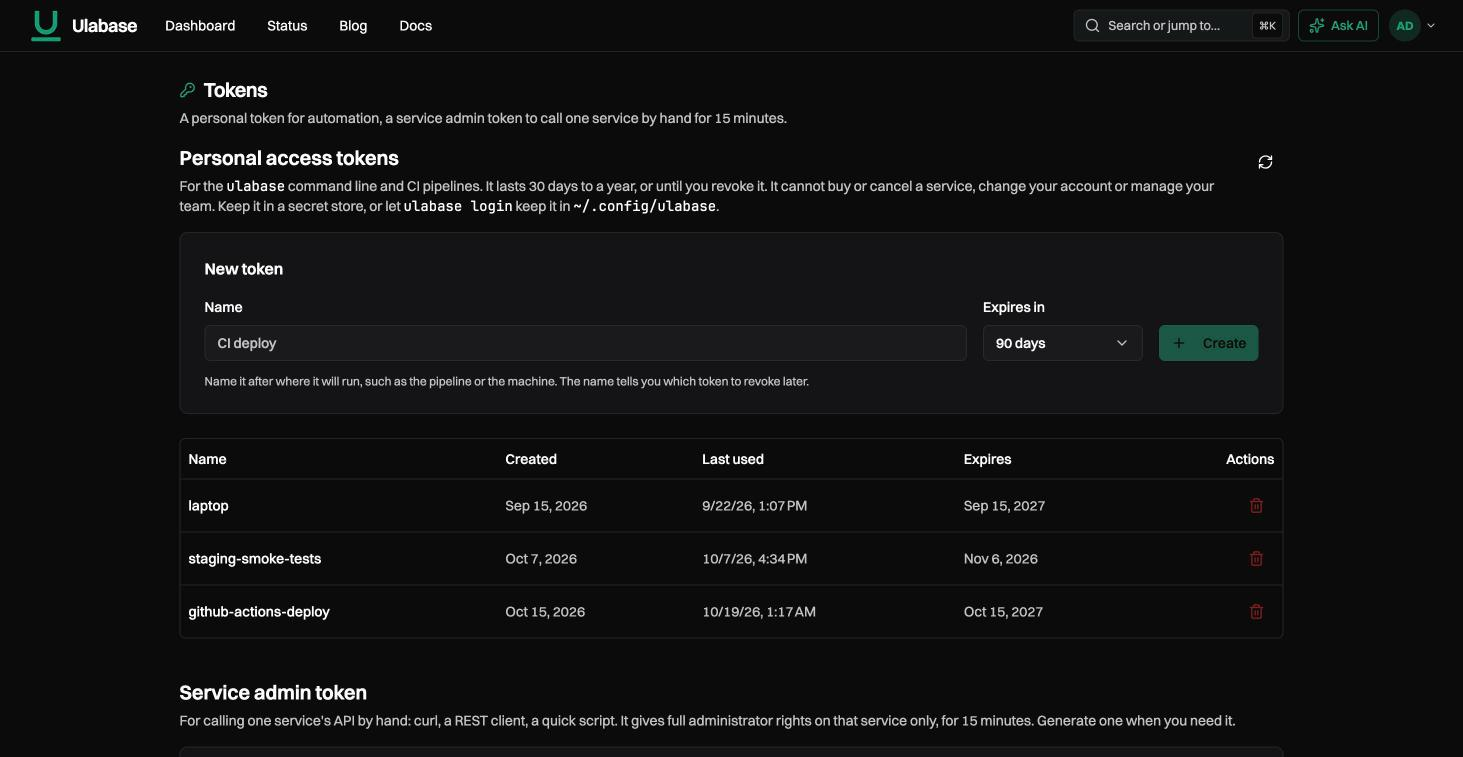The height and width of the screenshot is (757, 1463).
Task: Click last used 9/22/26, 1:07 PM
Action: coord(755,506)
